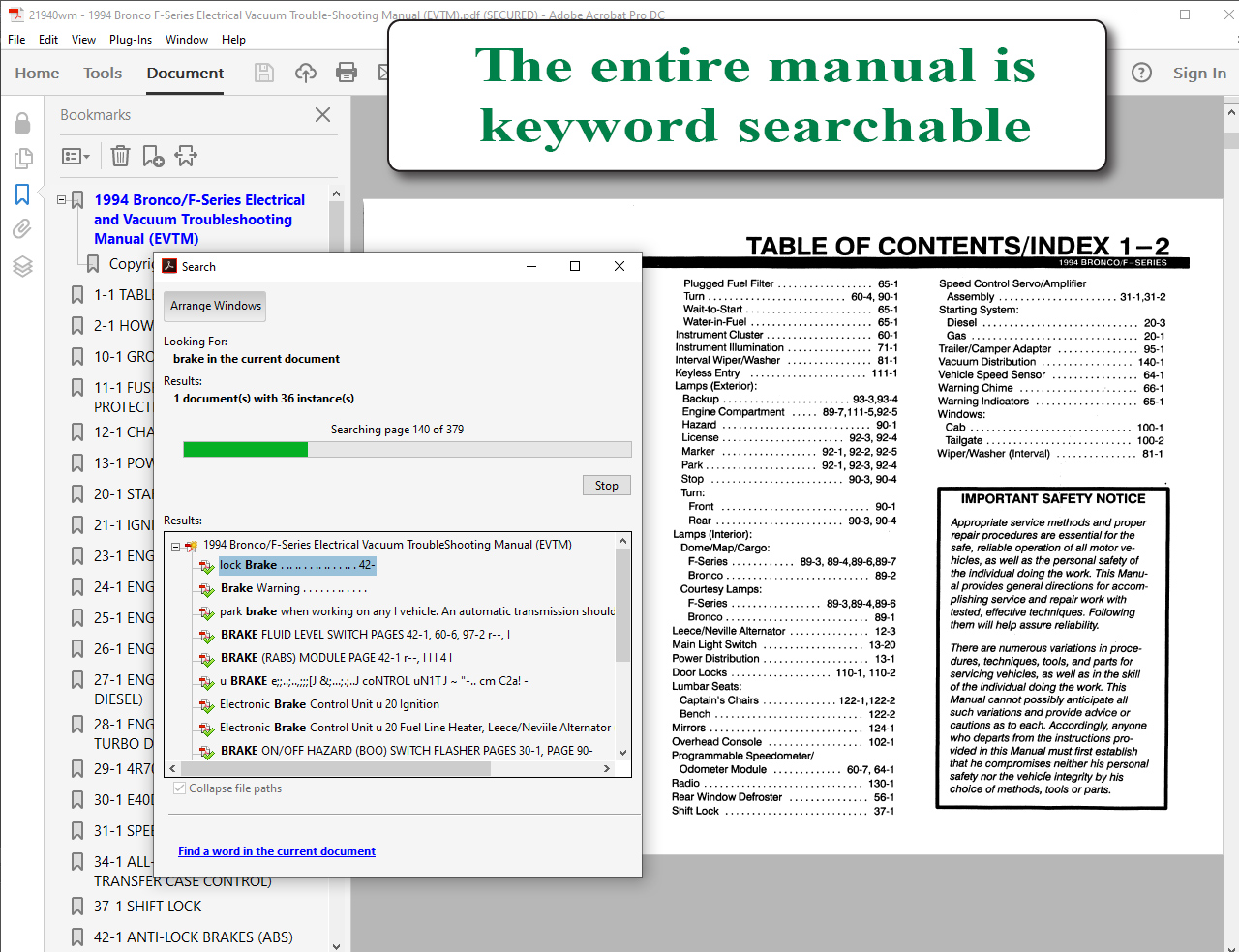Open the Window menu
Image resolution: width=1239 pixels, height=952 pixels.
point(187,40)
